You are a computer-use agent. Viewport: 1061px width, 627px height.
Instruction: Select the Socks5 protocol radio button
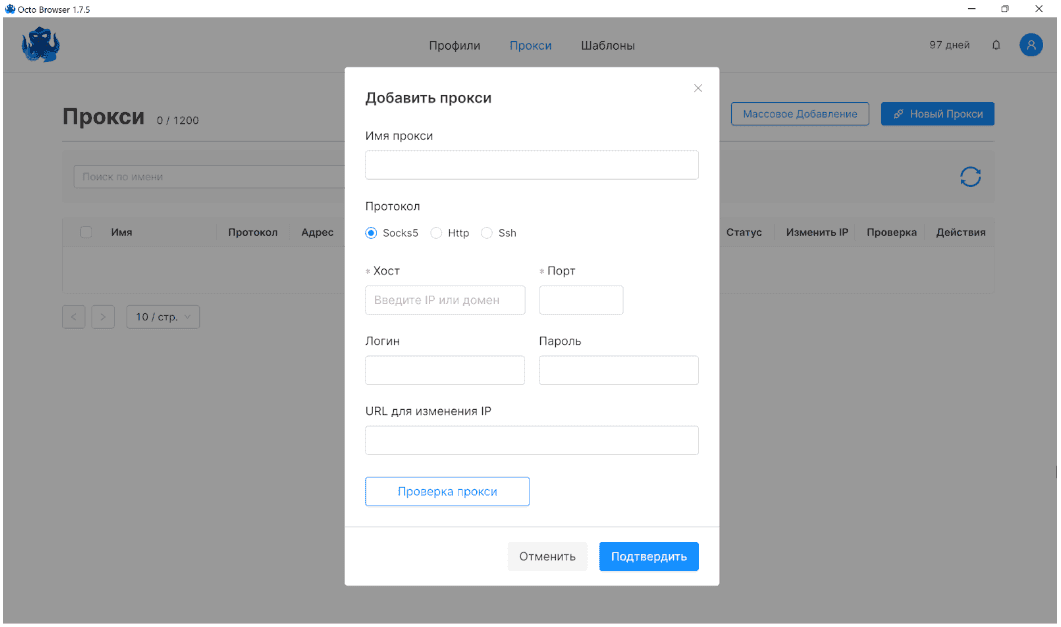tap(372, 233)
